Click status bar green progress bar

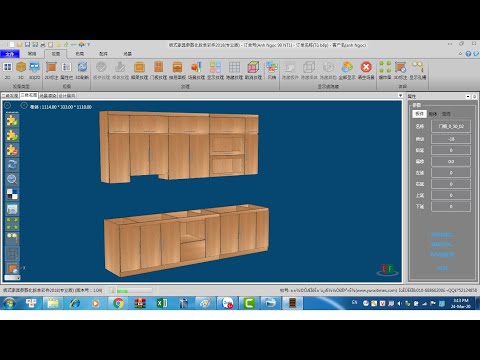tap(134, 291)
